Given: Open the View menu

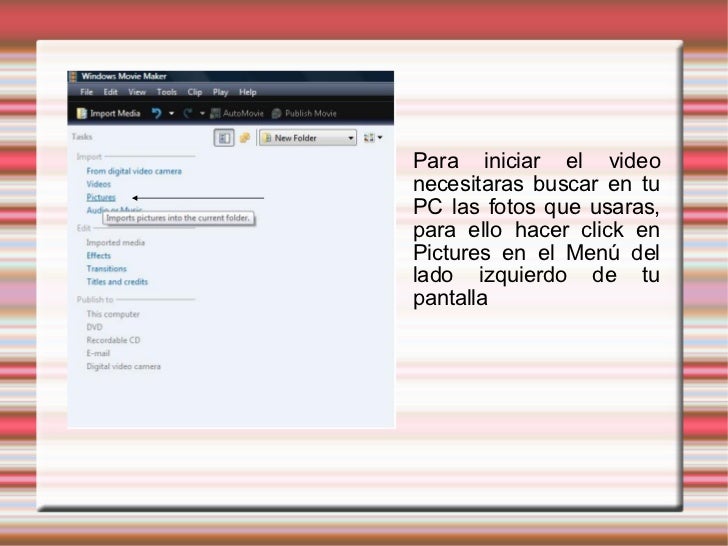Looking at the screenshot, I should [137, 92].
